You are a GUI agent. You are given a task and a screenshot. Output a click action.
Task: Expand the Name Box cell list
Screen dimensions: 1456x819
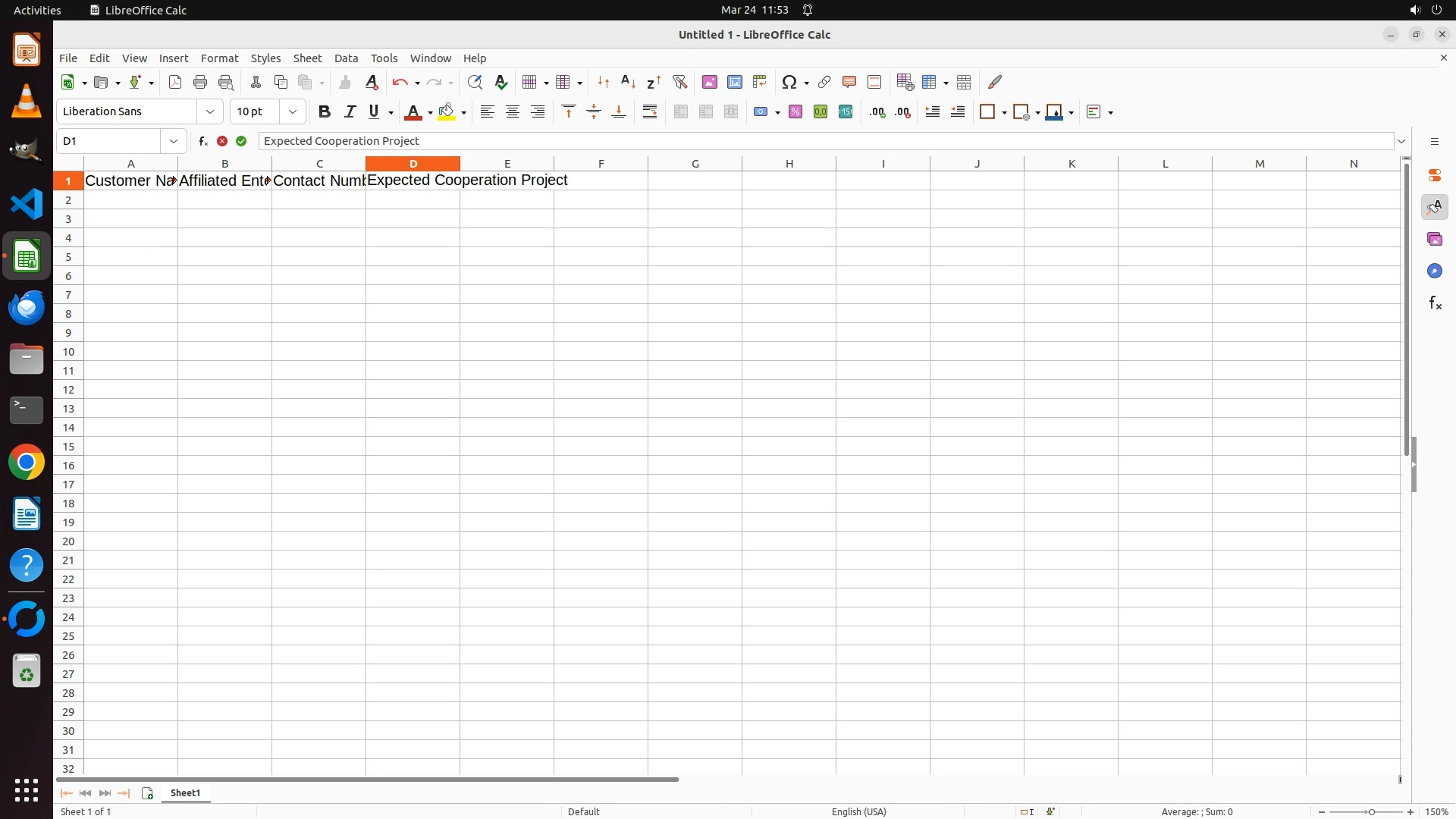(x=174, y=141)
